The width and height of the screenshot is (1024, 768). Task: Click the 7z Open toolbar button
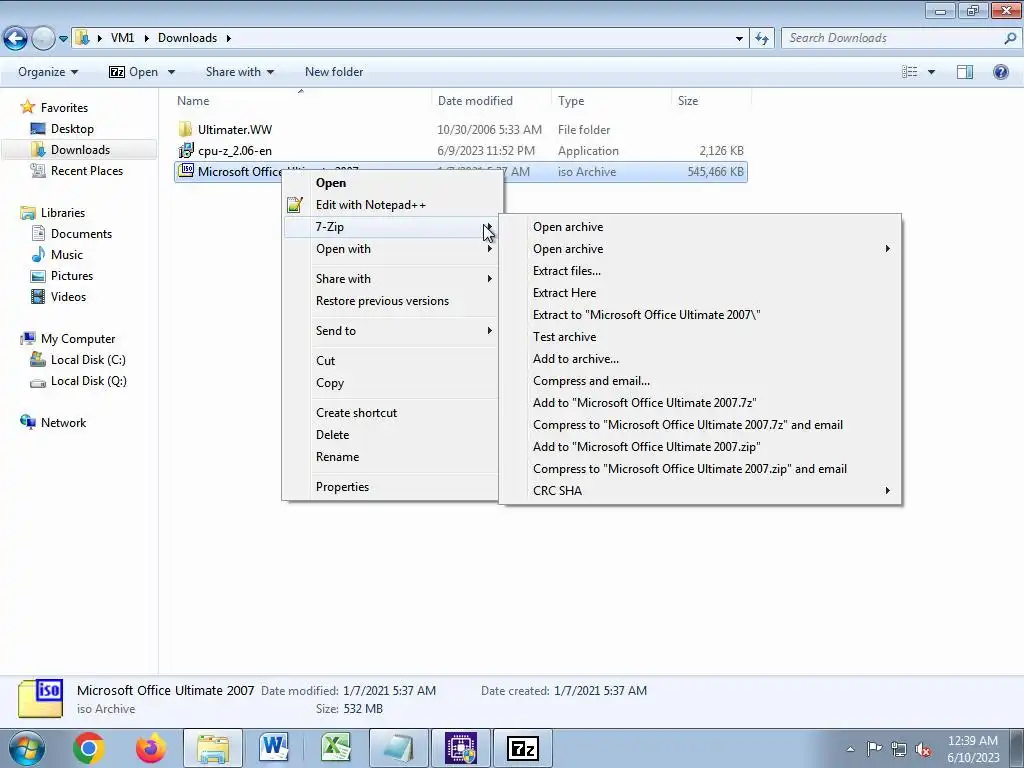coord(134,72)
